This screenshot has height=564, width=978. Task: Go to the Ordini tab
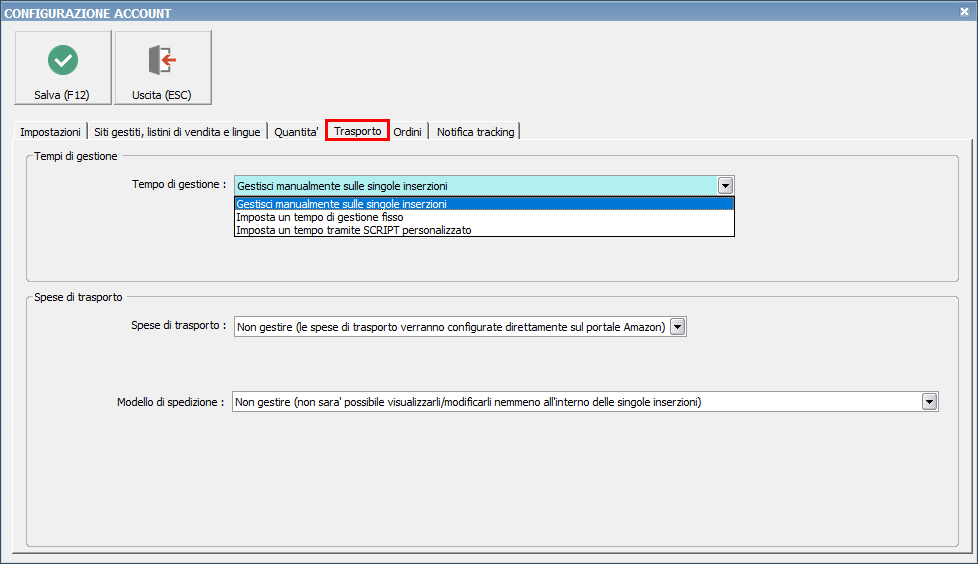pos(408,132)
